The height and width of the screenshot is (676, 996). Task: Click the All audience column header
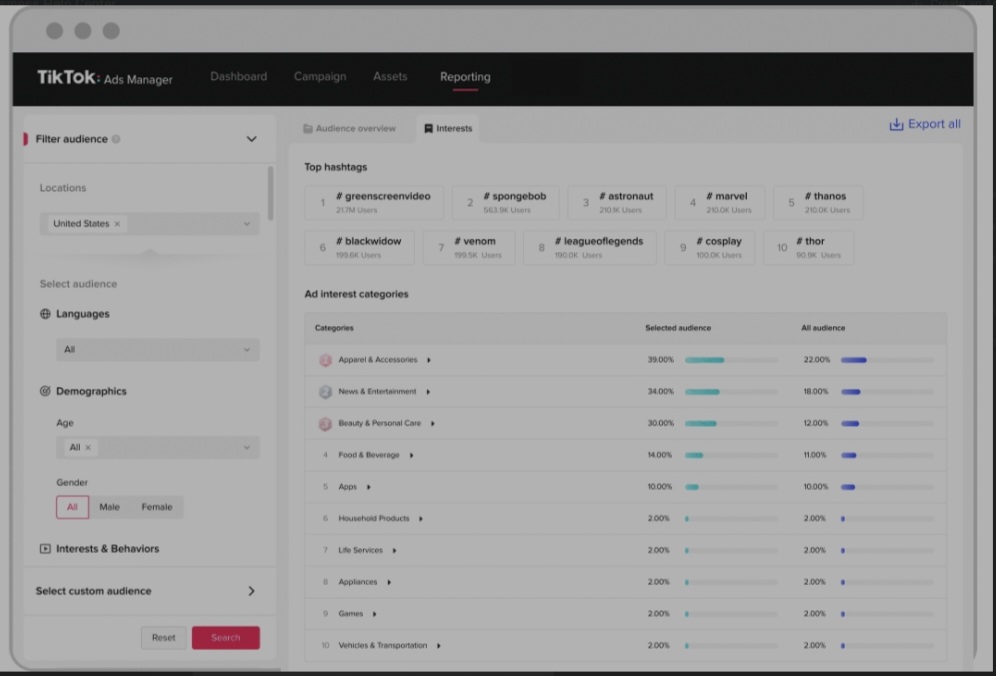tap(823, 328)
